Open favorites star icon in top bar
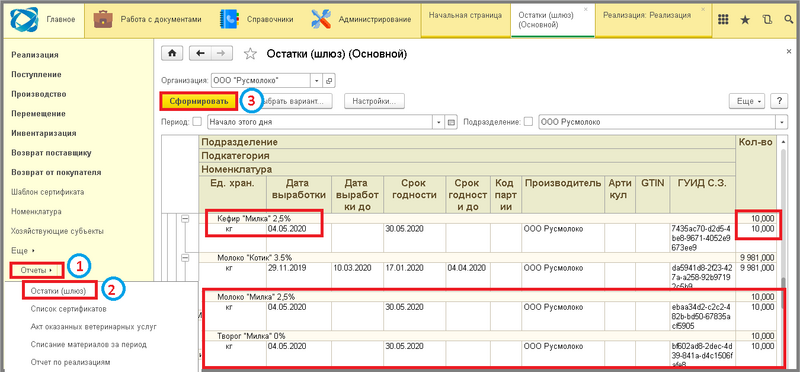The height and width of the screenshot is (372, 800). click(745, 19)
